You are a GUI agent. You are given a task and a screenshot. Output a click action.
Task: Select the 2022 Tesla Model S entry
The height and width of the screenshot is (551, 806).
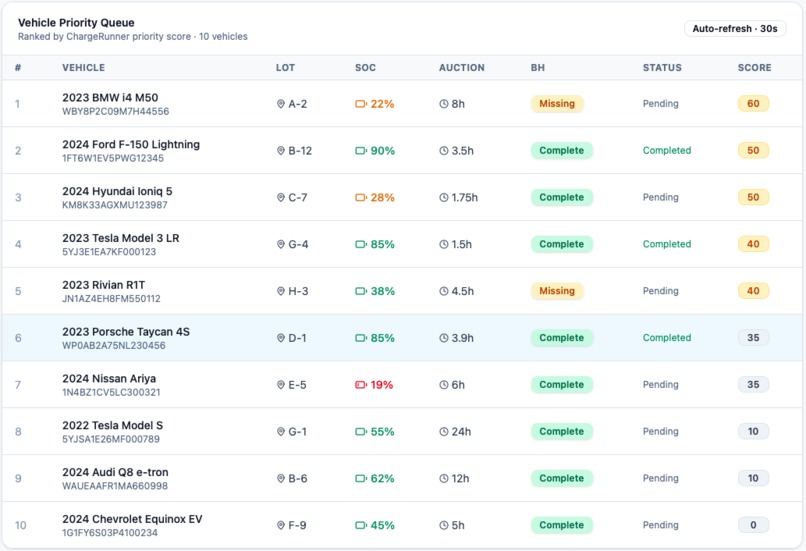(x=402, y=431)
